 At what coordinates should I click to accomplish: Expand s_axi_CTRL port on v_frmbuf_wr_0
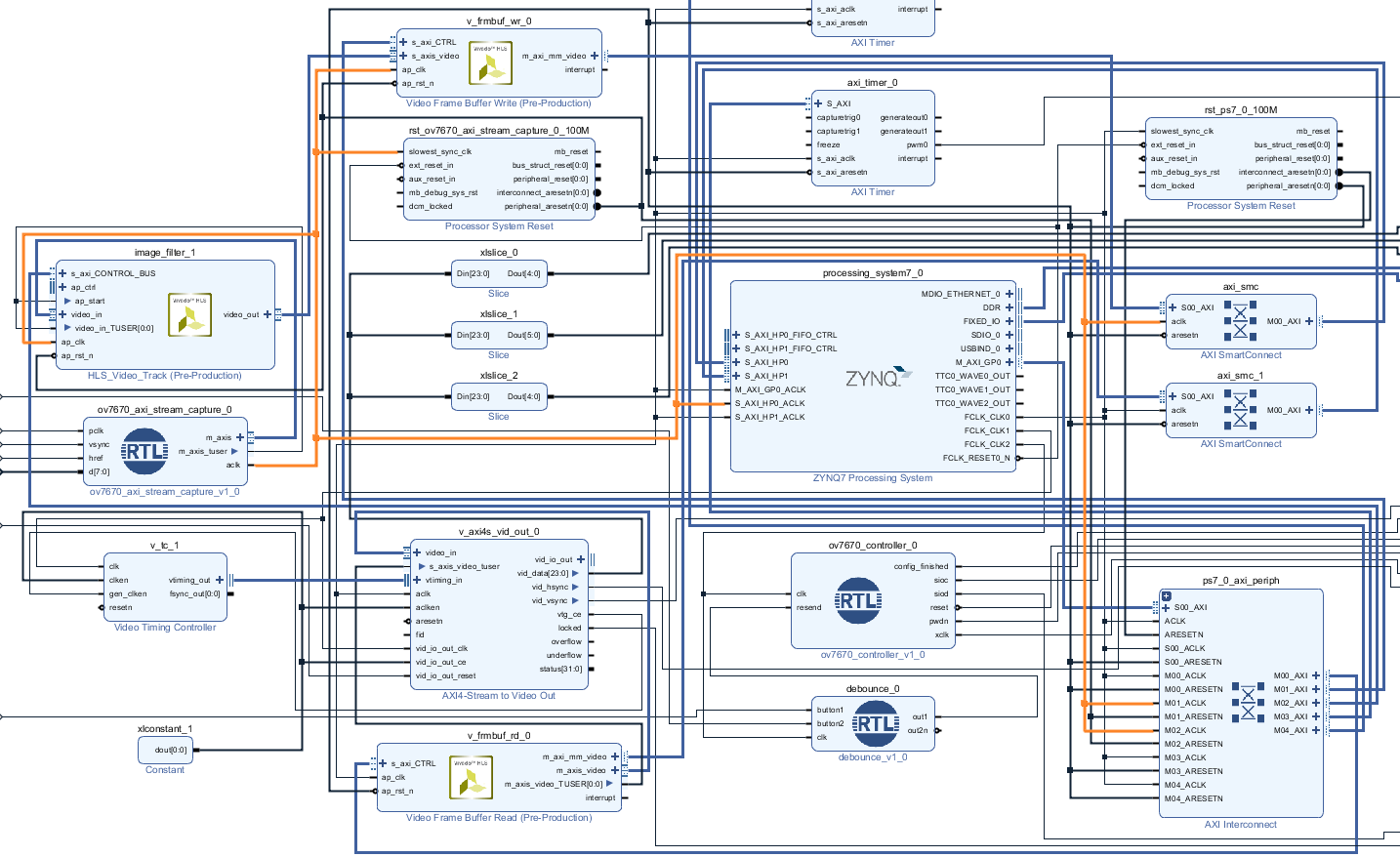point(403,42)
